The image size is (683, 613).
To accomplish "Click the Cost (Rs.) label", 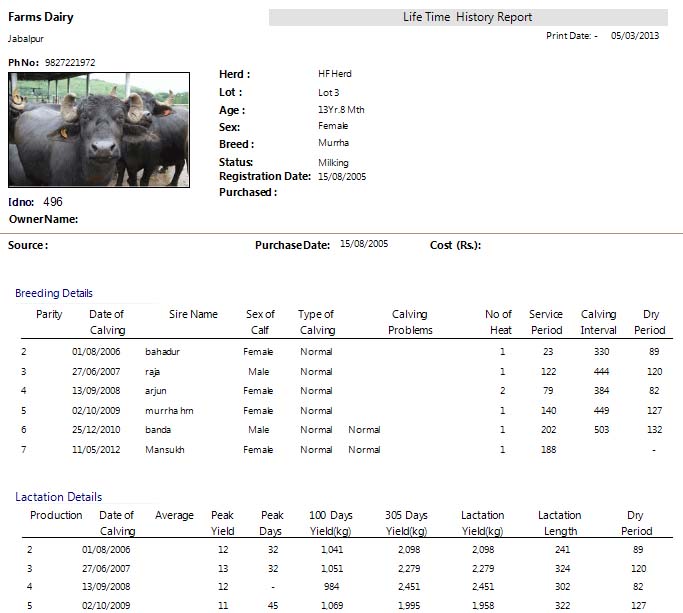I will point(455,245).
